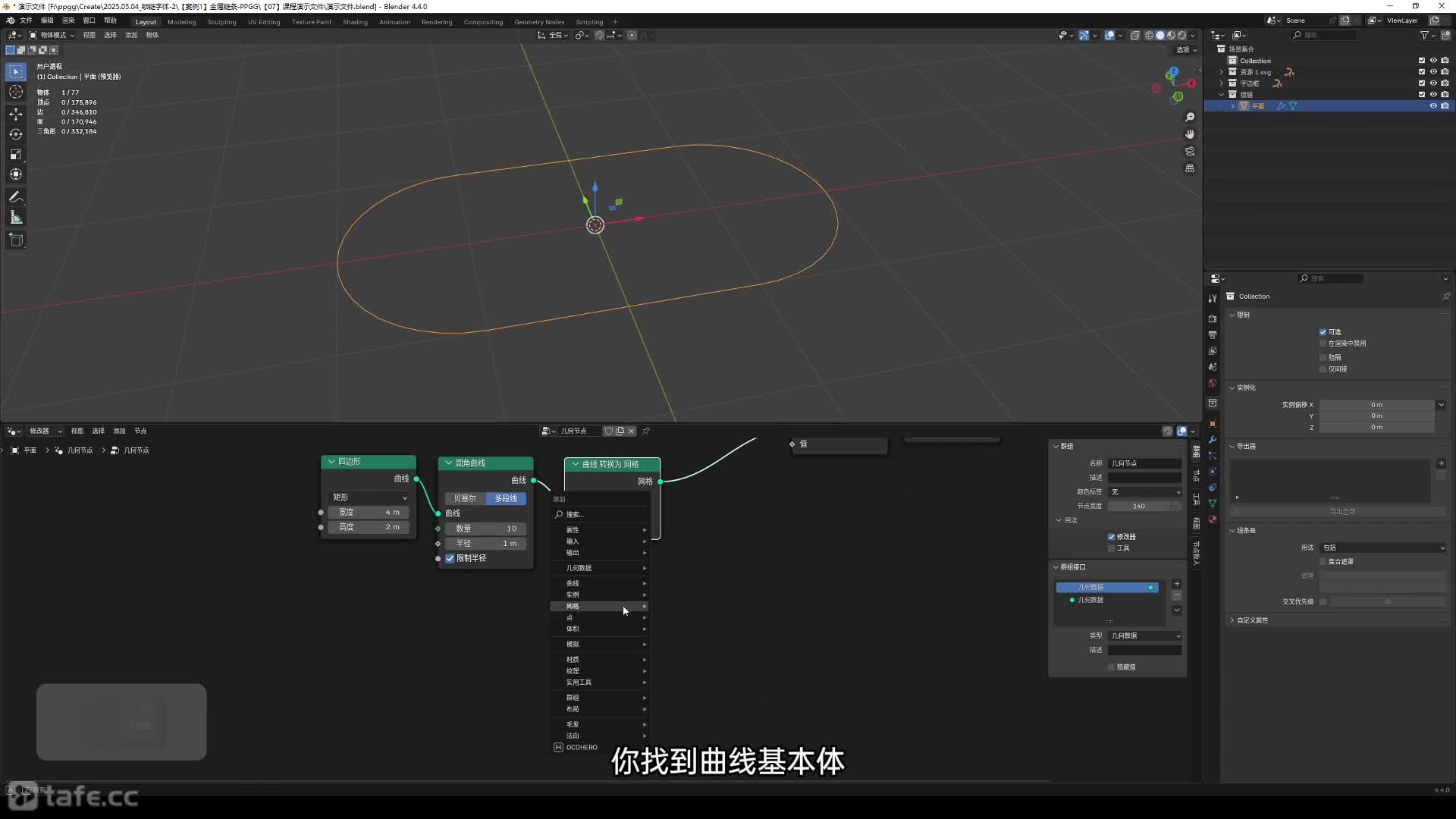This screenshot has width=1456, height=819.
Task: Collapse the 锁链 collection in outliner
Action: (1222, 95)
